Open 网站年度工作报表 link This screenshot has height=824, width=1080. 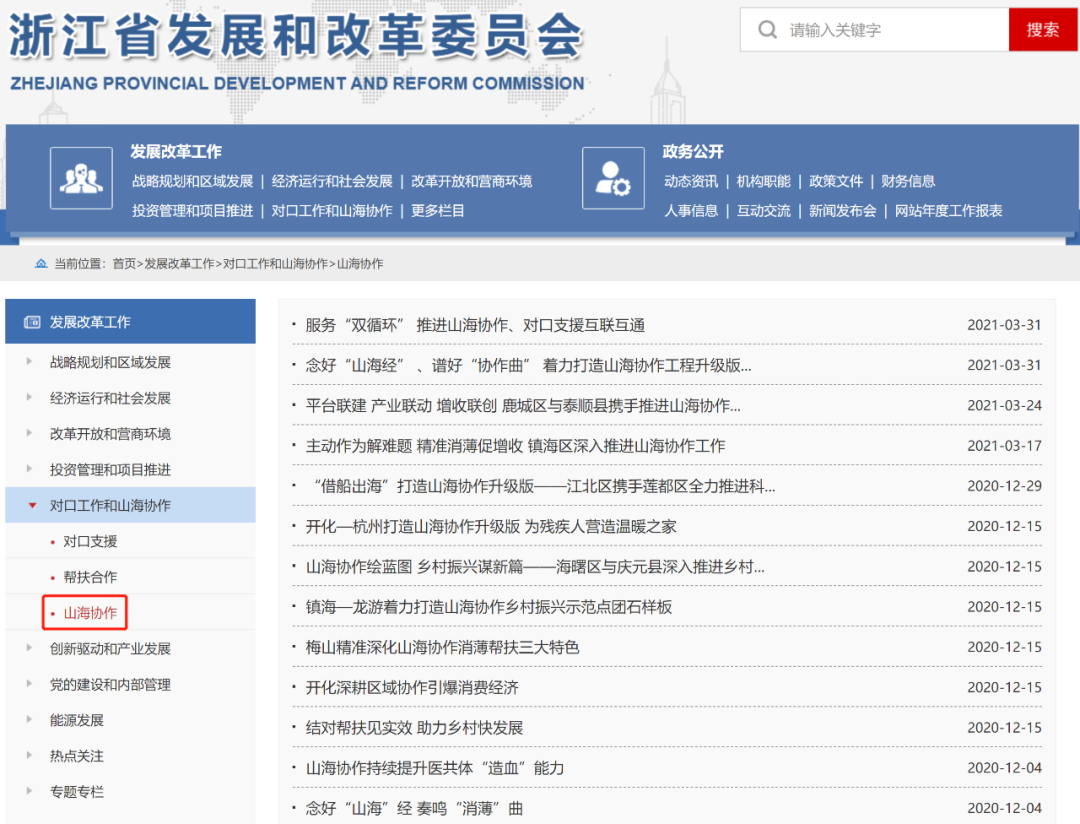(x=949, y=211)
